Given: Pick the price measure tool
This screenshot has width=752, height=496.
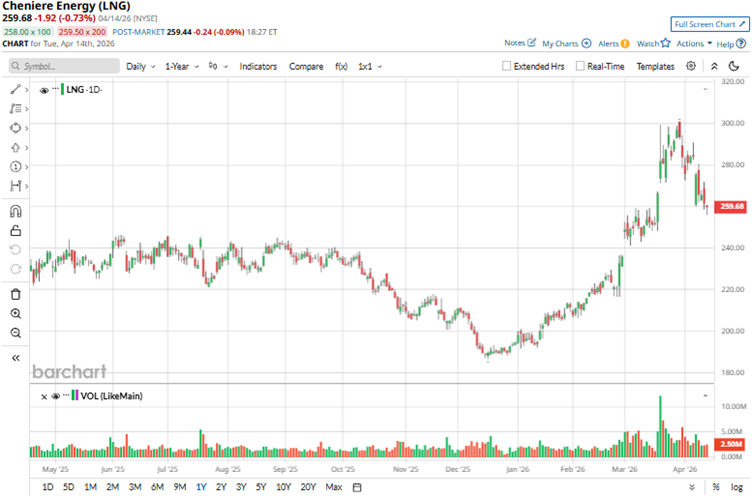Looking at the screenshot, I should coord(15,186).
